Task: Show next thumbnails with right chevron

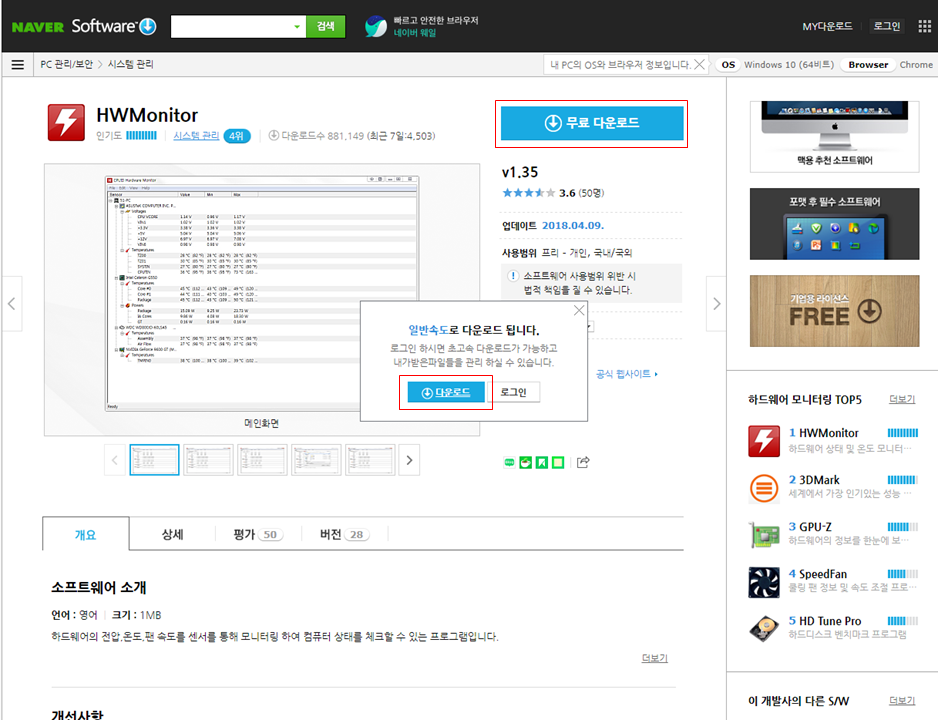Action: 409,460
